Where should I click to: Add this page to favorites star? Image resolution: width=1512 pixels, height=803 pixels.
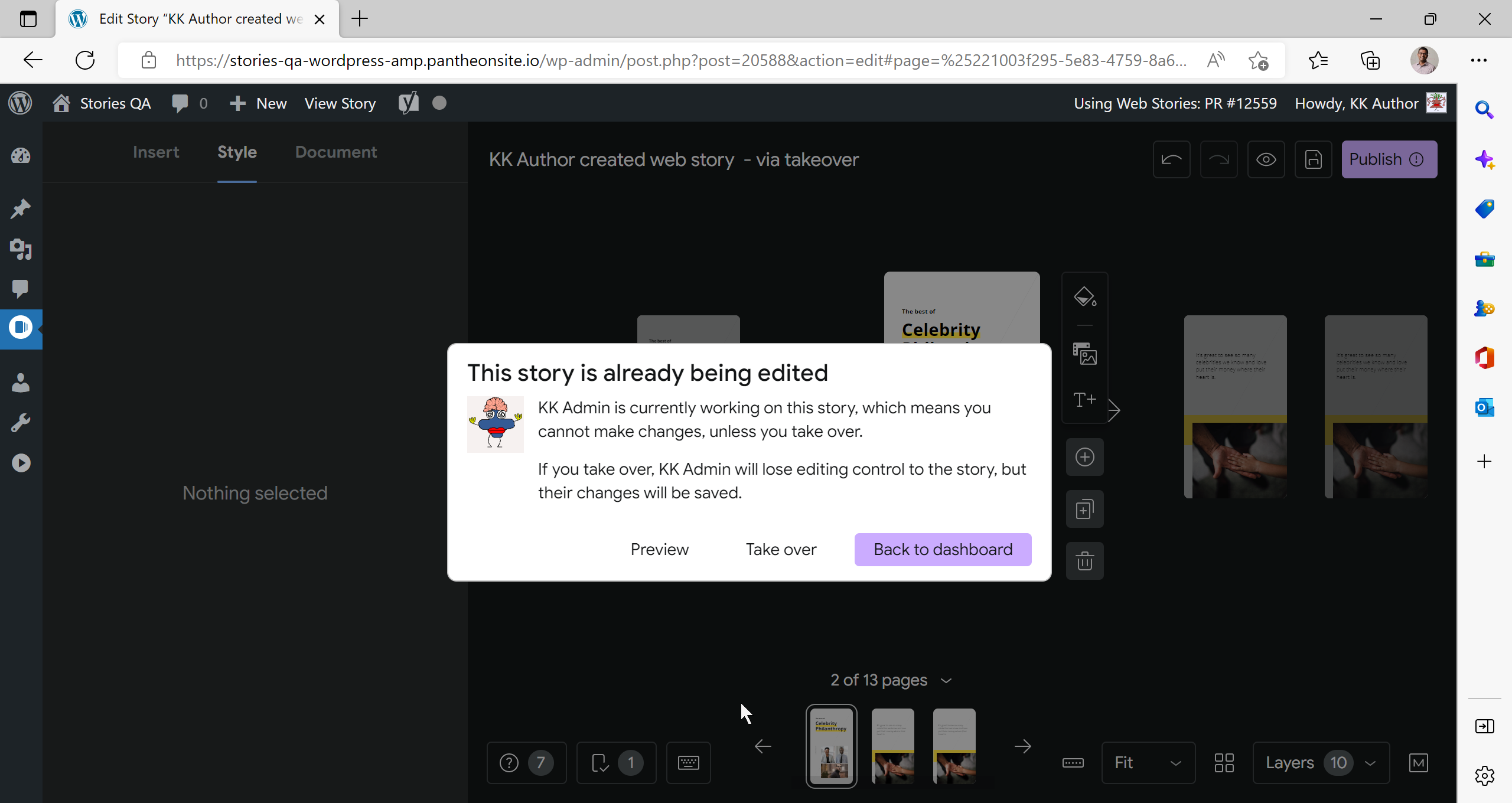[x=1258, y=60]
